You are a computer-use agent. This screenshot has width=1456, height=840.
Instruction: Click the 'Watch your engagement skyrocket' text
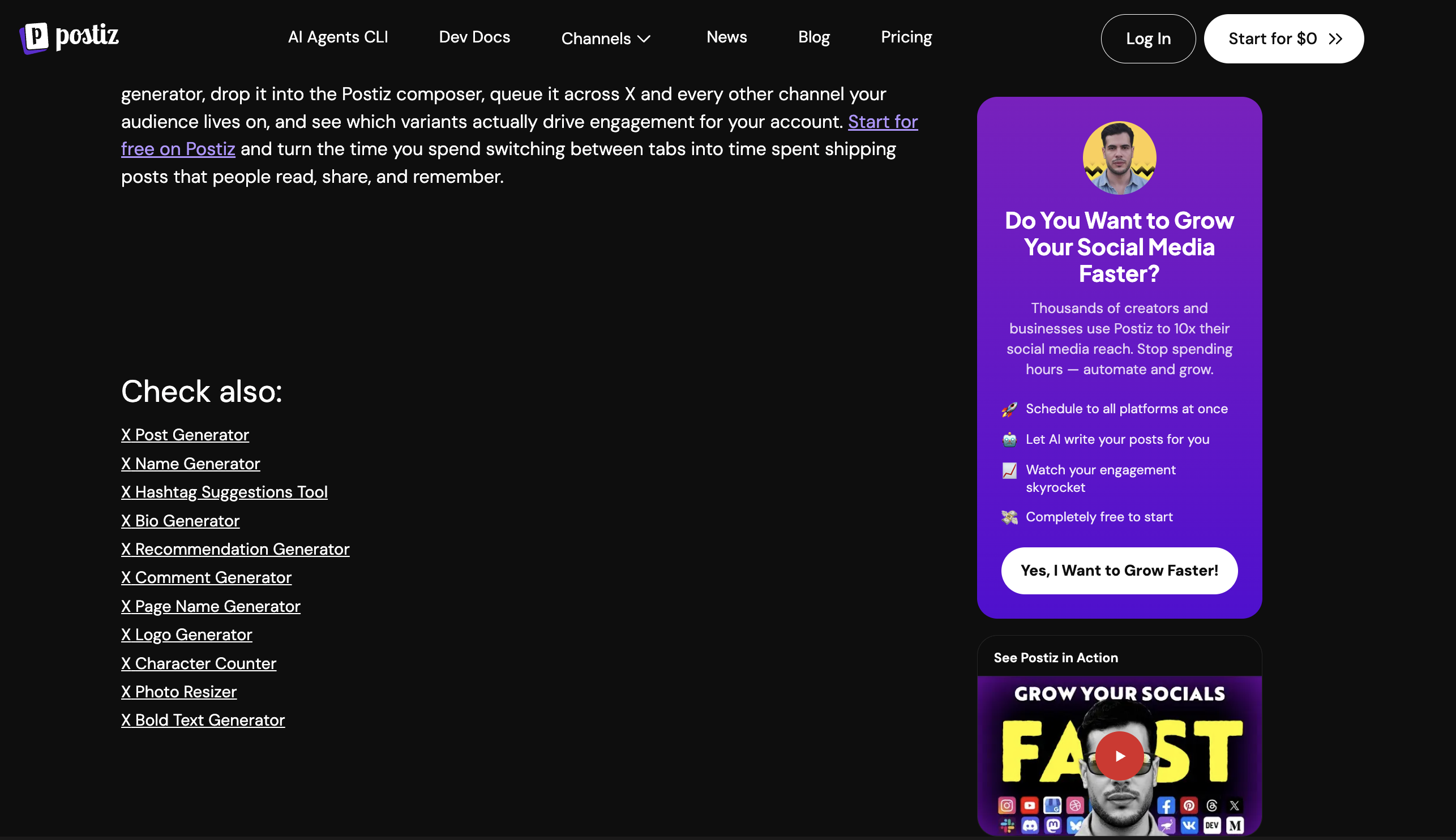coord(1100,479)
